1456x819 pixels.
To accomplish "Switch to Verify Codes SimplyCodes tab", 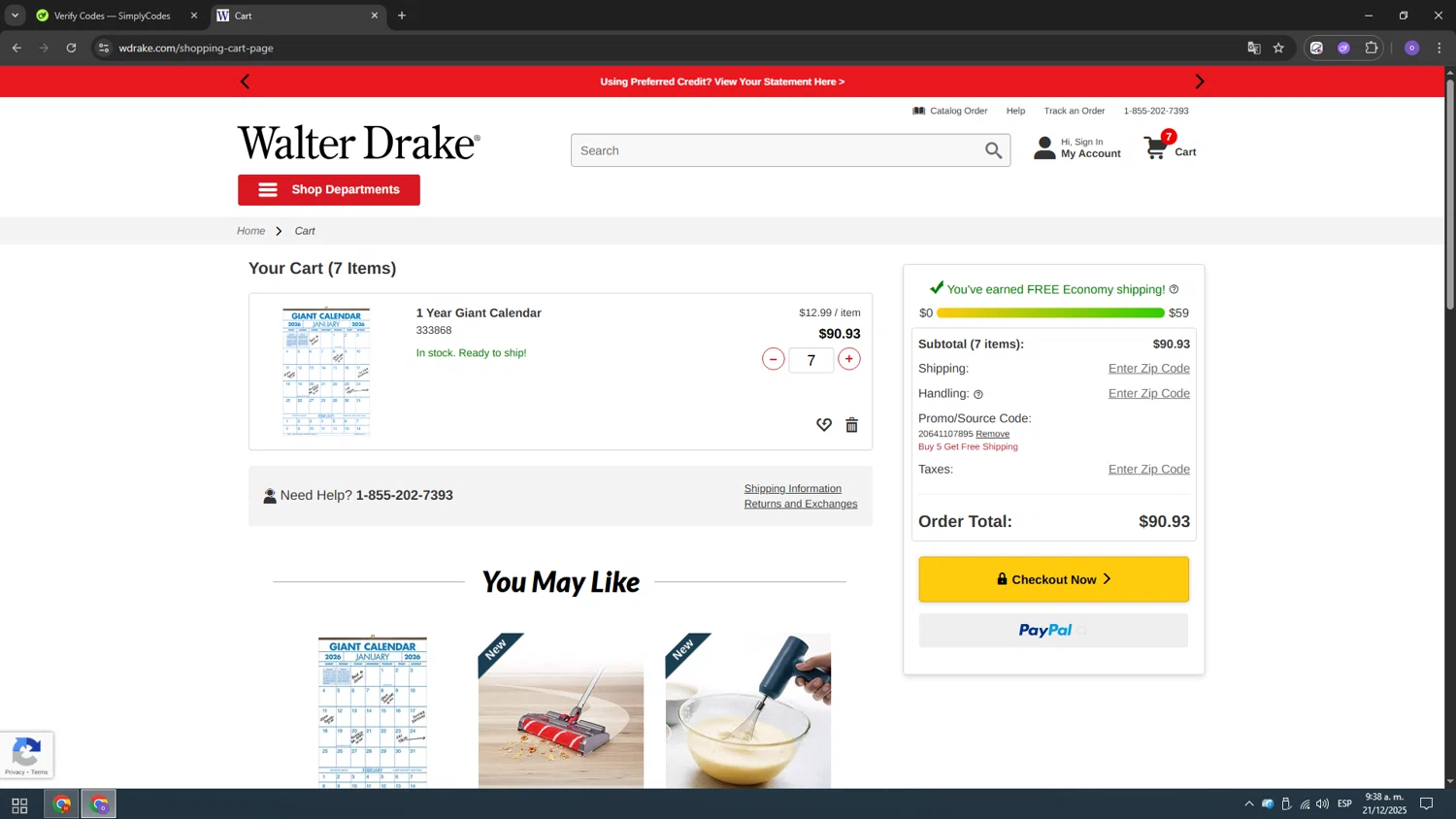I will pyautogui.click(x=113, y=16).
